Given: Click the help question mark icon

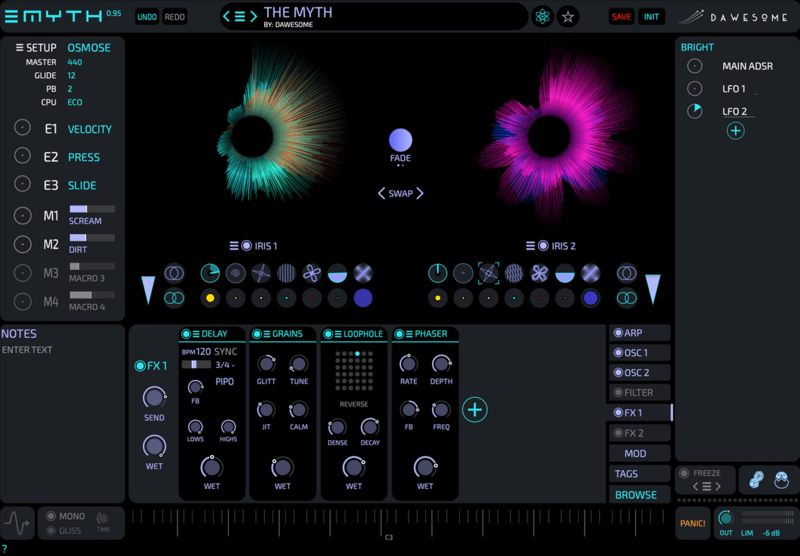Looking at the screenshot, I should 4,548.
